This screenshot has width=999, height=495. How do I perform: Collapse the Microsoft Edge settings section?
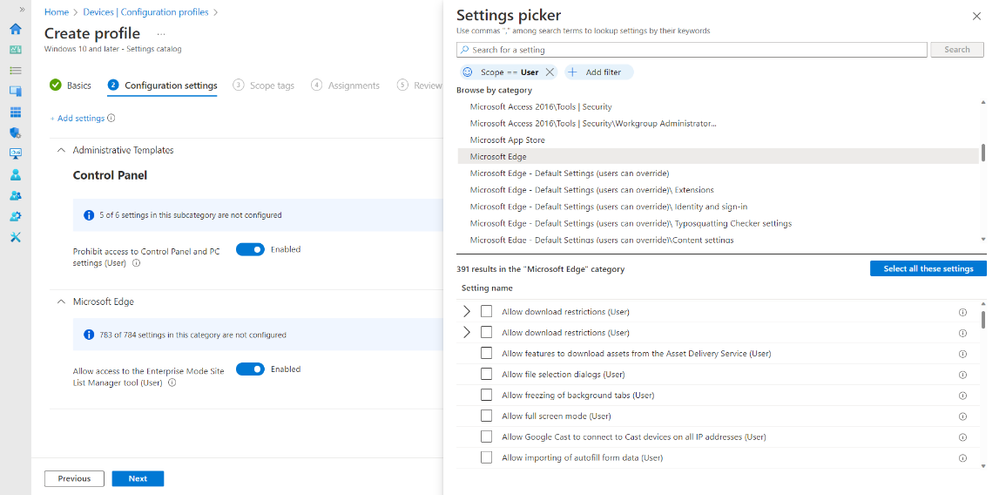(x=61, y=302)
